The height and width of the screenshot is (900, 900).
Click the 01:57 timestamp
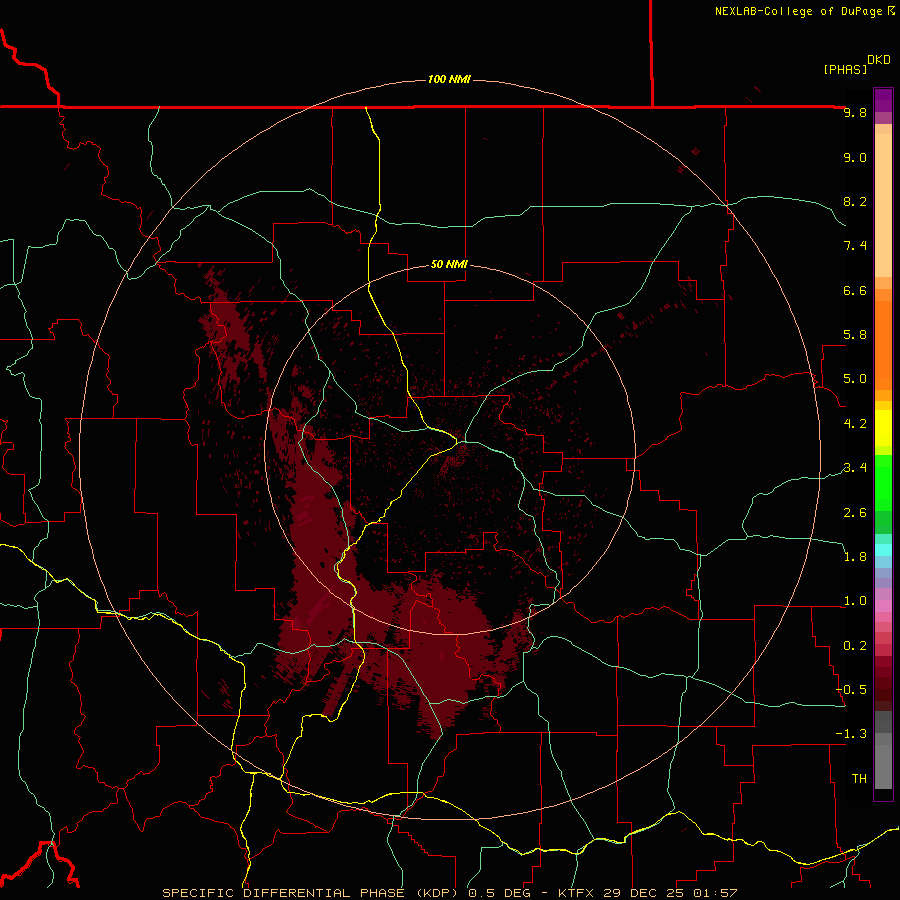[x=715, y=893]
